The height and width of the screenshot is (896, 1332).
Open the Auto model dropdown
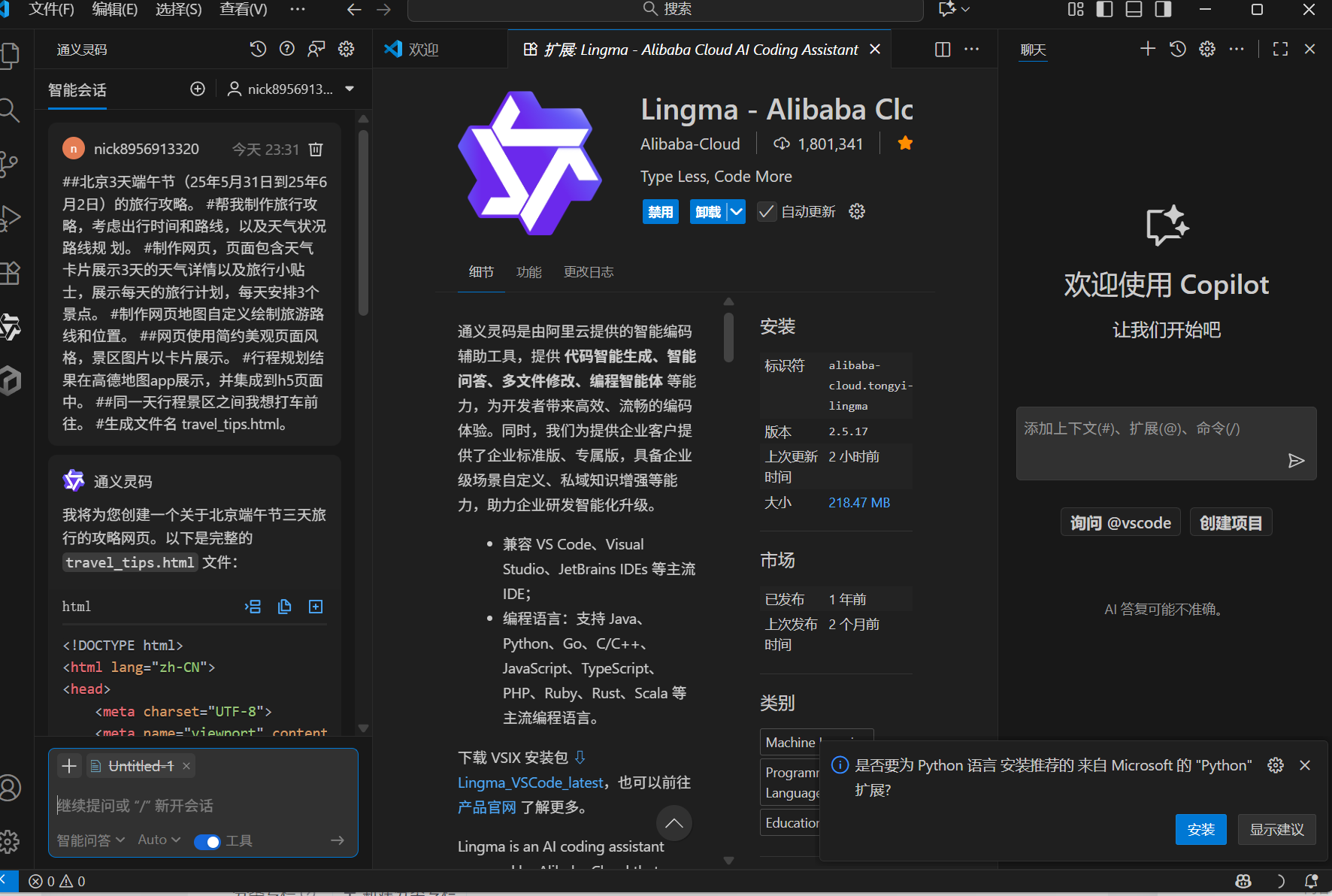point(159,840)
